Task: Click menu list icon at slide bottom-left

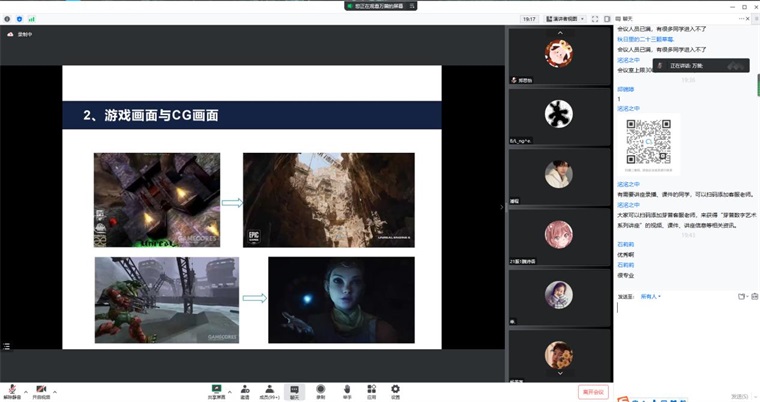Action: pyautogui.click(x=7, y=346)
